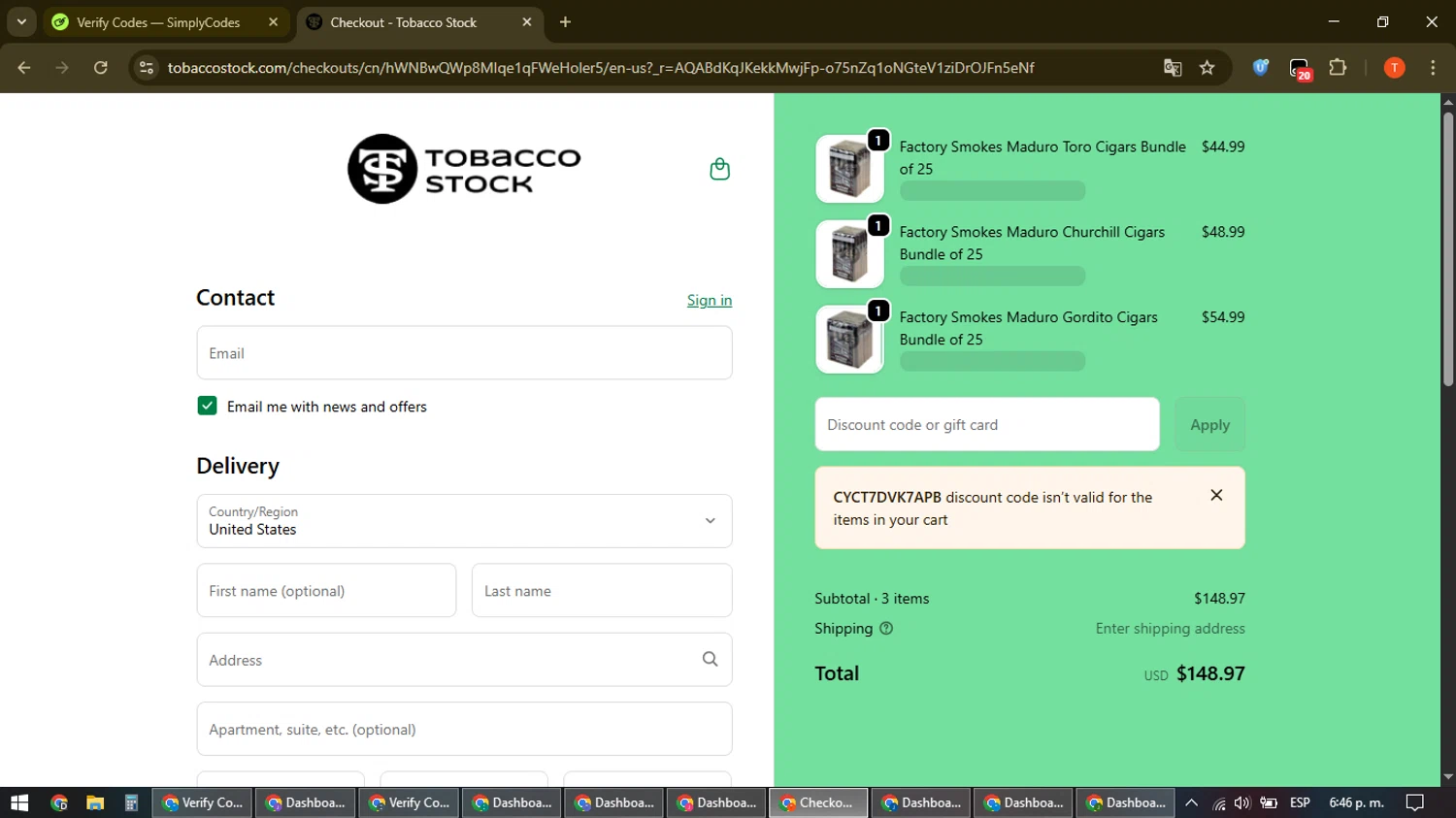
Task: Open the Extensions puzzle icon
Action: (1338, 68)
